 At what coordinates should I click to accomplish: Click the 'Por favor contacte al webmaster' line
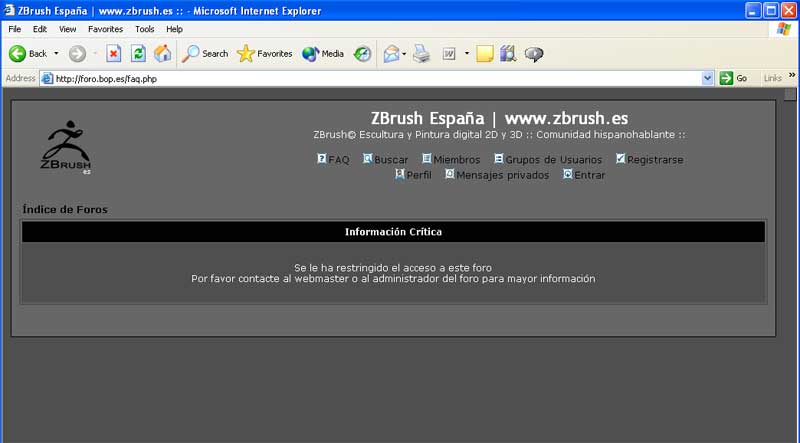tap(393, 279)
